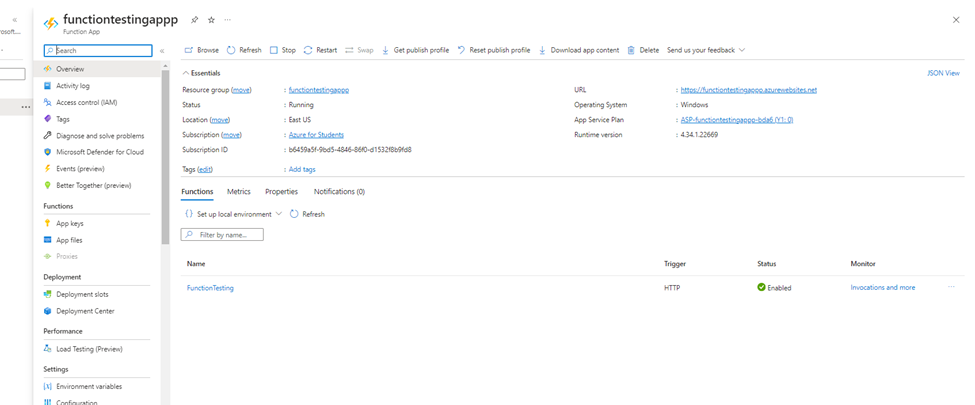Open Load Testing (Preview) item

[89, 349]
